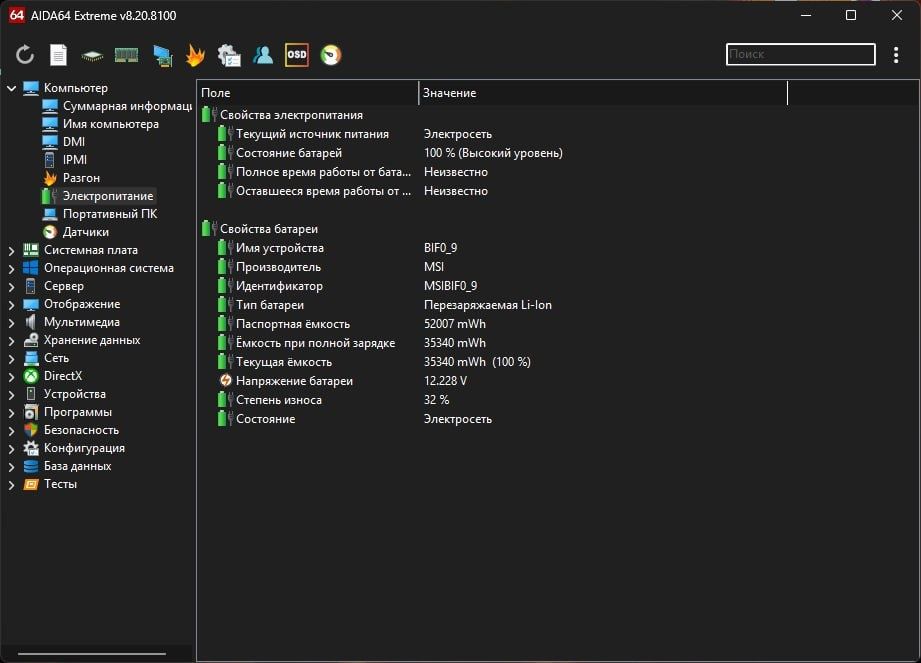The height and width of the screenshot is (663, 921).
Task: Open the CPU chip toolbar icon
Action: 92,56
